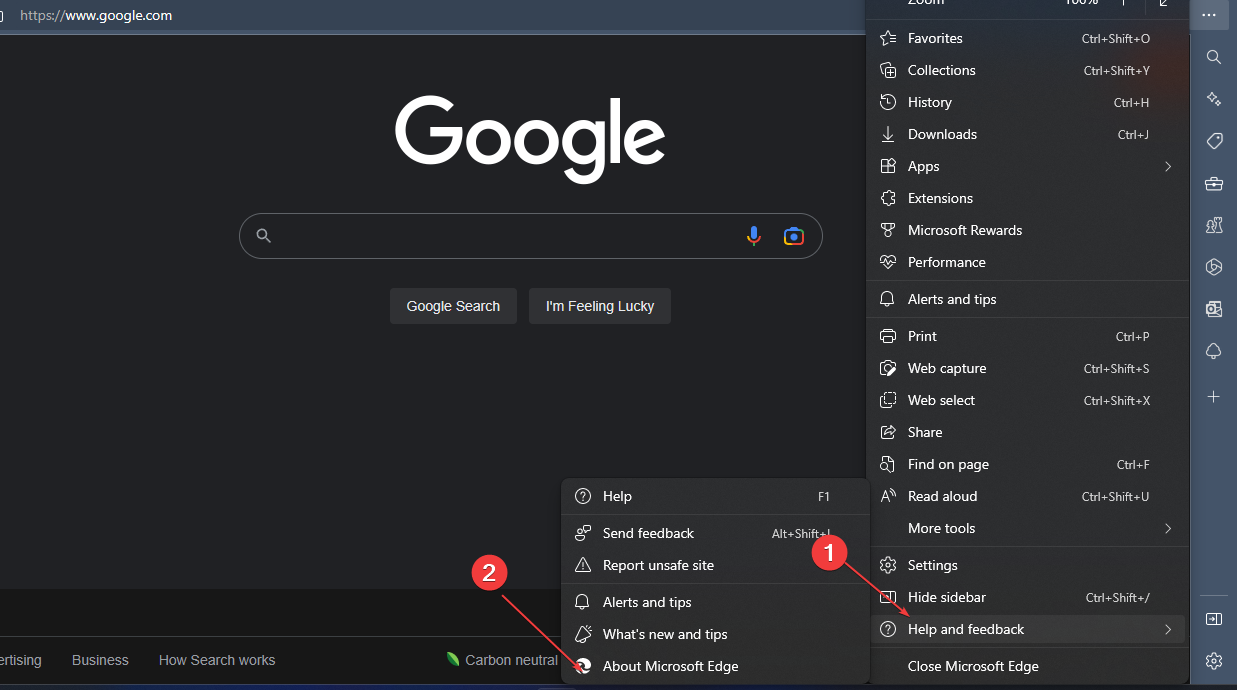Image resolution: width=1237 pixels, height=690 pixels.
Task: Choose Send feedback in the submenu
Action: click(715, 533)
